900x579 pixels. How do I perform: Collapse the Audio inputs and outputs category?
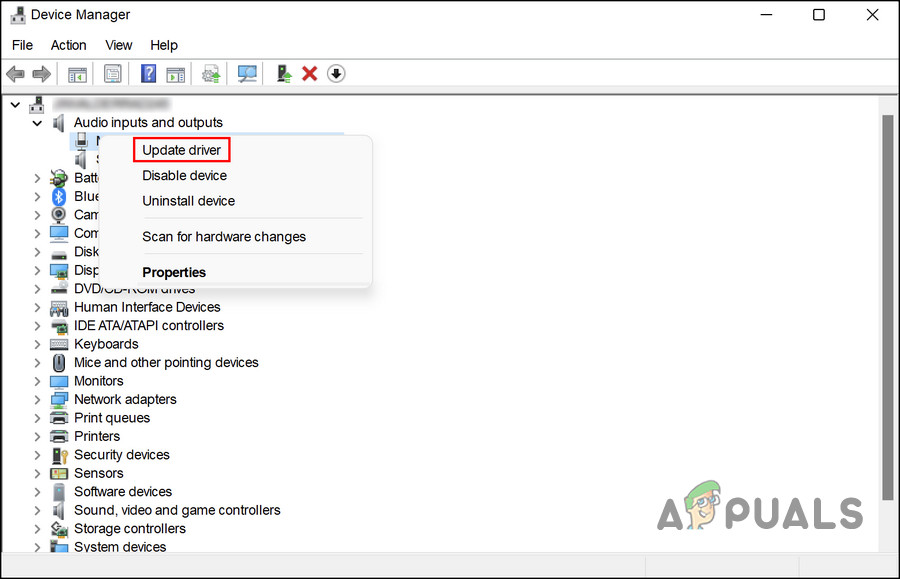pyautogui.click(x=37, y=122)
